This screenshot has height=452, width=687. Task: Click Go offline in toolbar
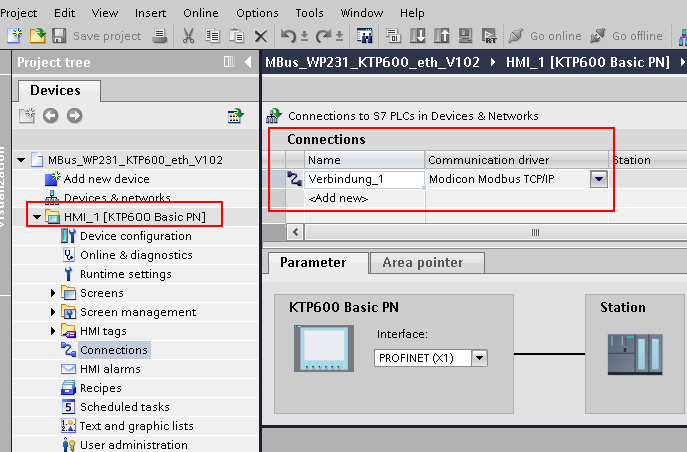pyautogui.click(x=626, y=36)
